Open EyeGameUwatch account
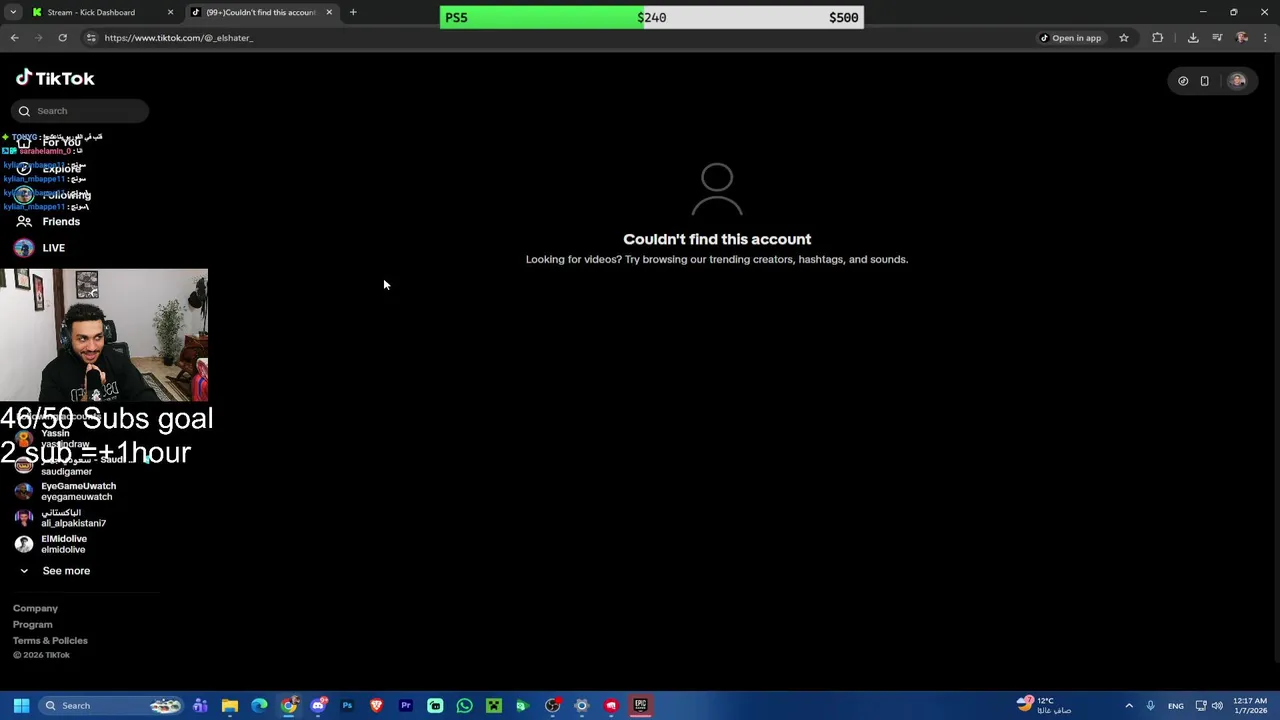This screenshot has width=1280, height=720. coord(78,491)
